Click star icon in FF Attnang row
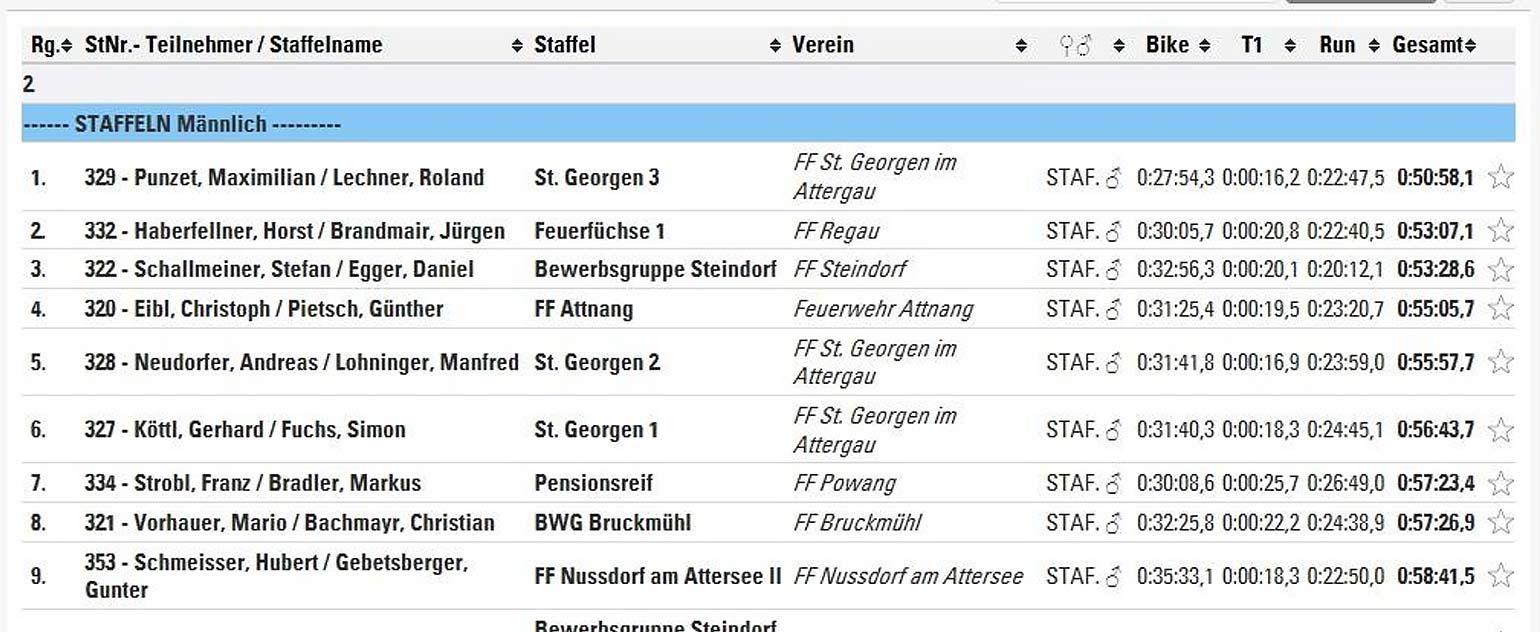The image size is (1540, 632). tap(1500, 309)
